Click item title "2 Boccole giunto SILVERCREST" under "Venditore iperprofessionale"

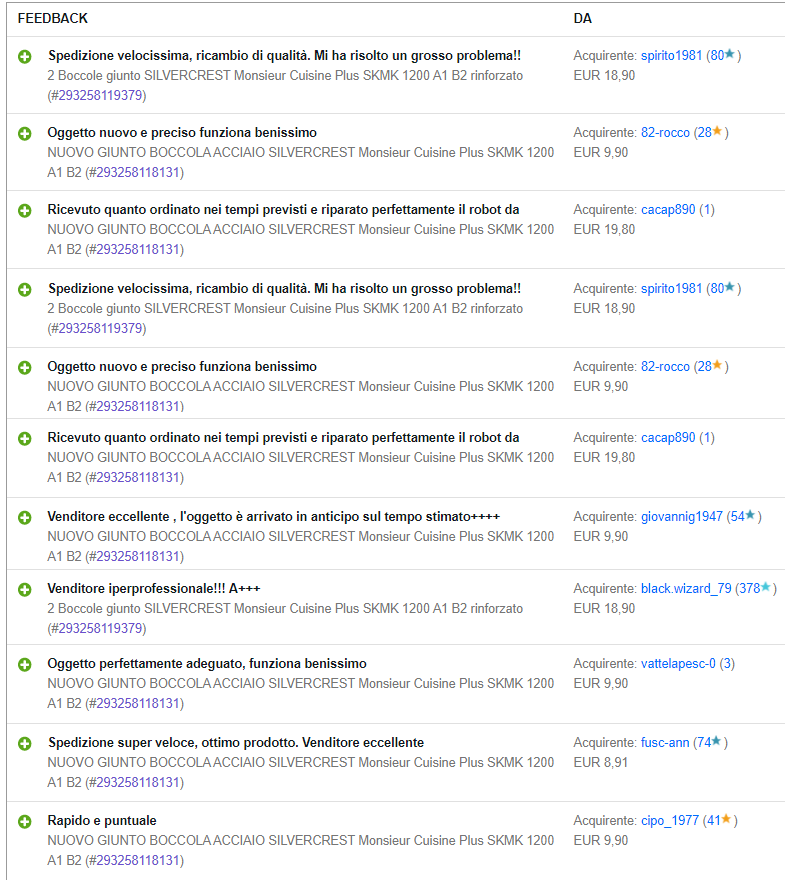pyautogui.click(x=285, y=608)
